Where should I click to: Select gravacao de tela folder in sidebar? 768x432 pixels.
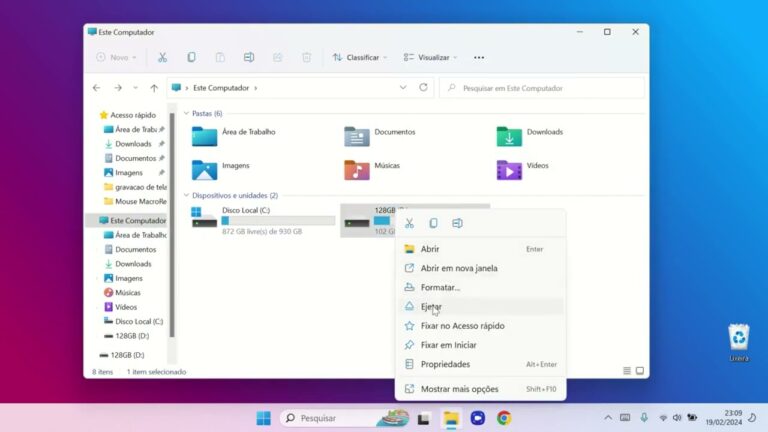click(x=135, y=187)
